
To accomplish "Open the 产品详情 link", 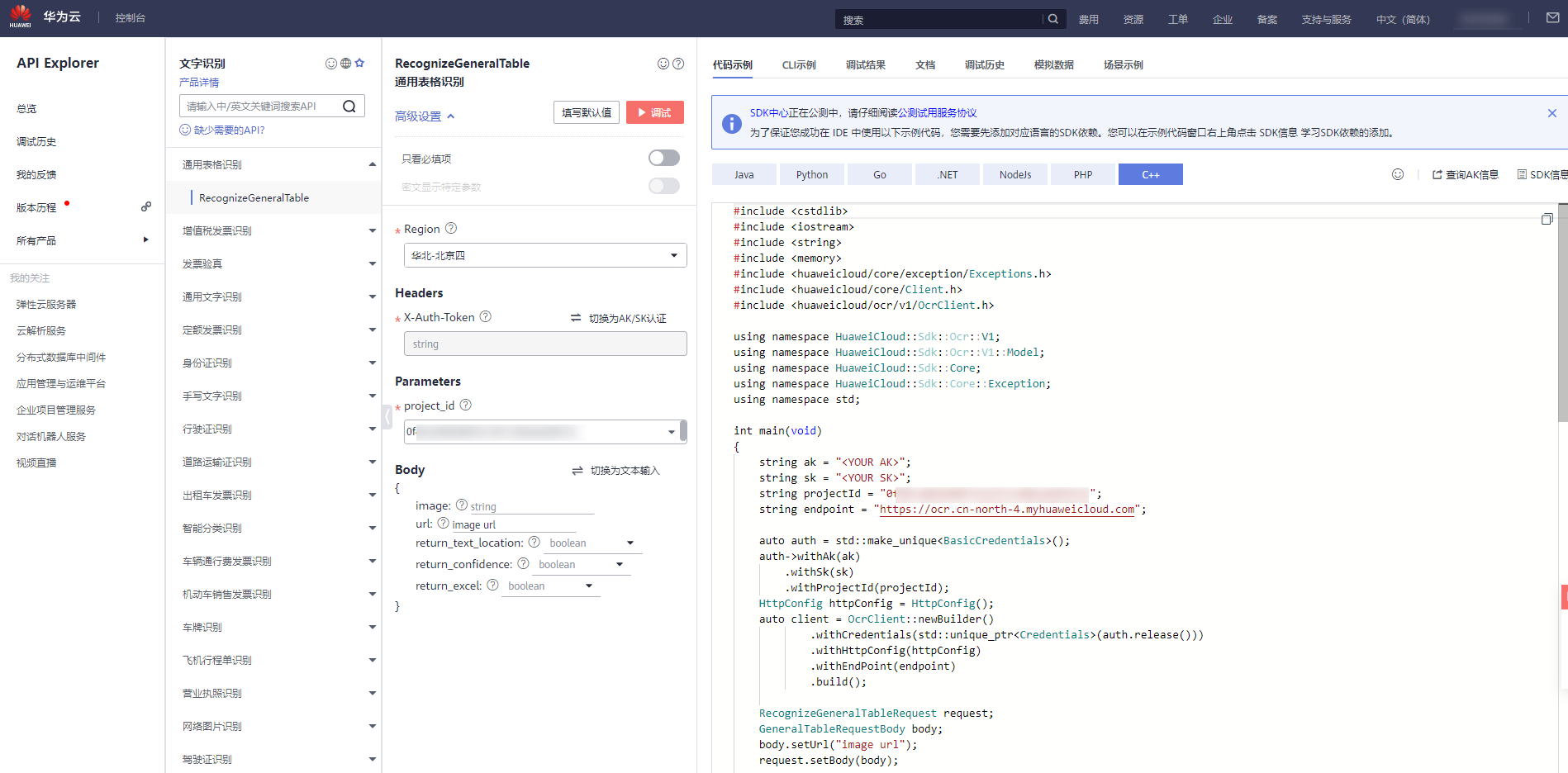I will [199, 83].
